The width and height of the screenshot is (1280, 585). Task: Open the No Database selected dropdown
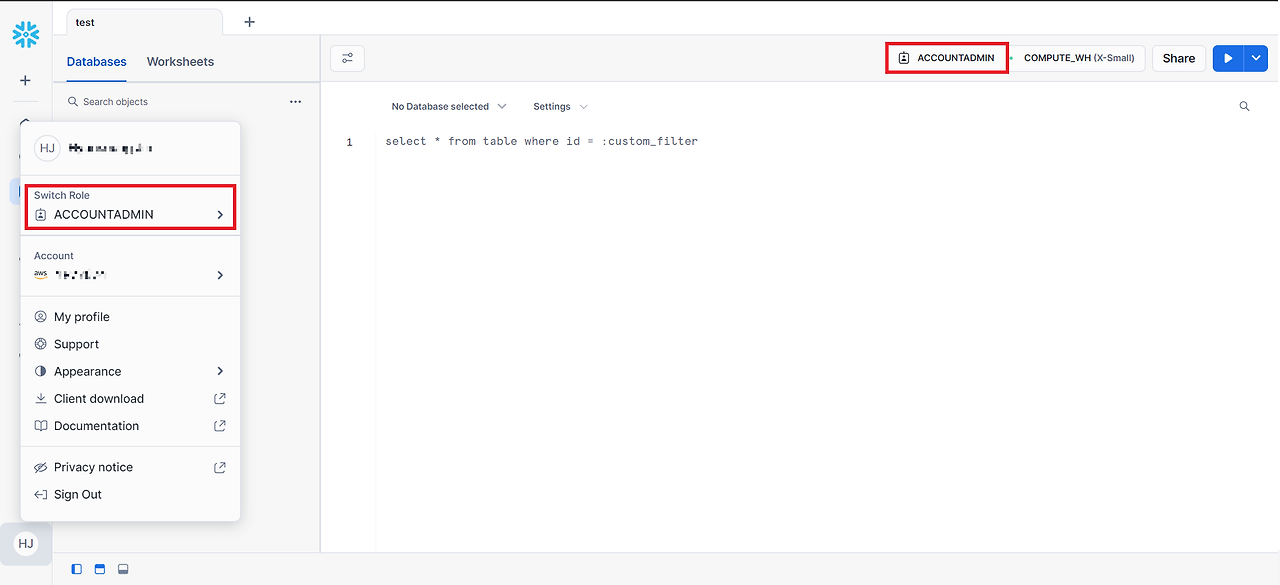[x=449, y=106]
